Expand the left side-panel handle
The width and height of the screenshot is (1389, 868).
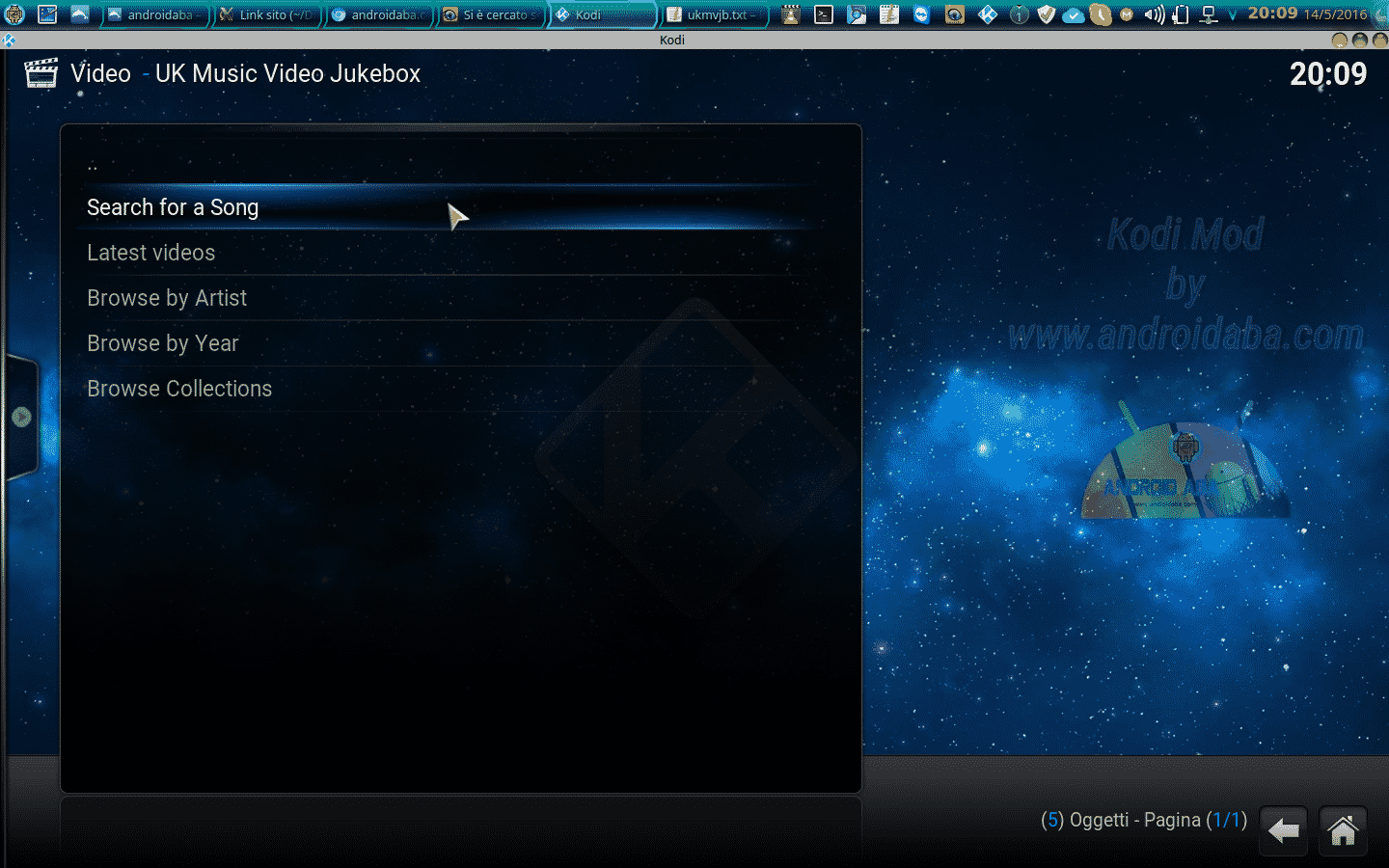[20, 417]
